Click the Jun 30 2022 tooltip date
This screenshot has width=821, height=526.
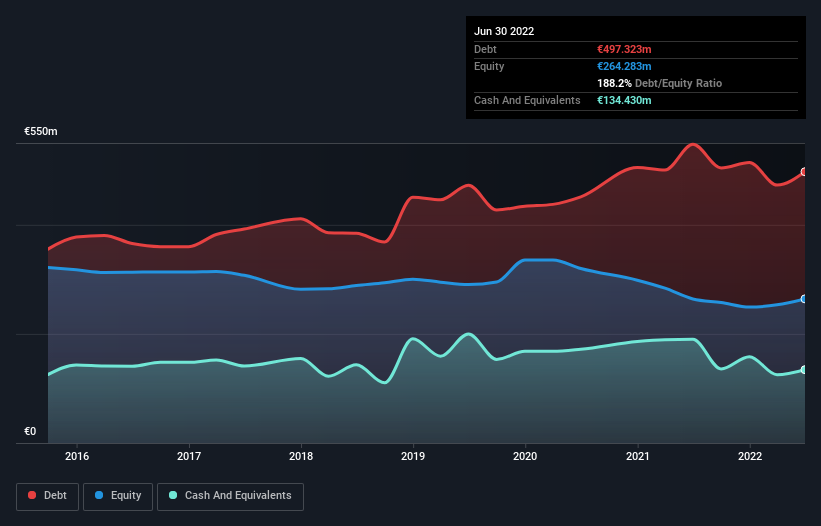[x=504, y=31]
